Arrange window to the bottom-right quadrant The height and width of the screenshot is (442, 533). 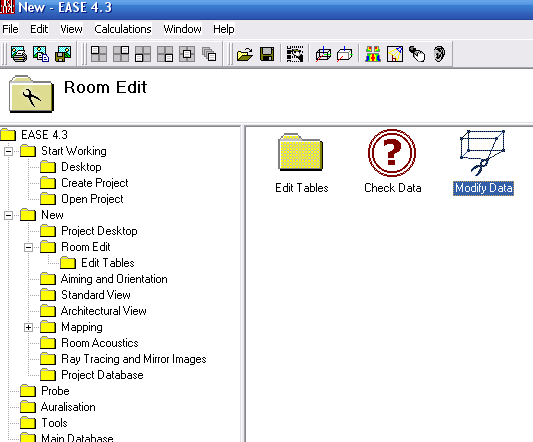(165, 54)
